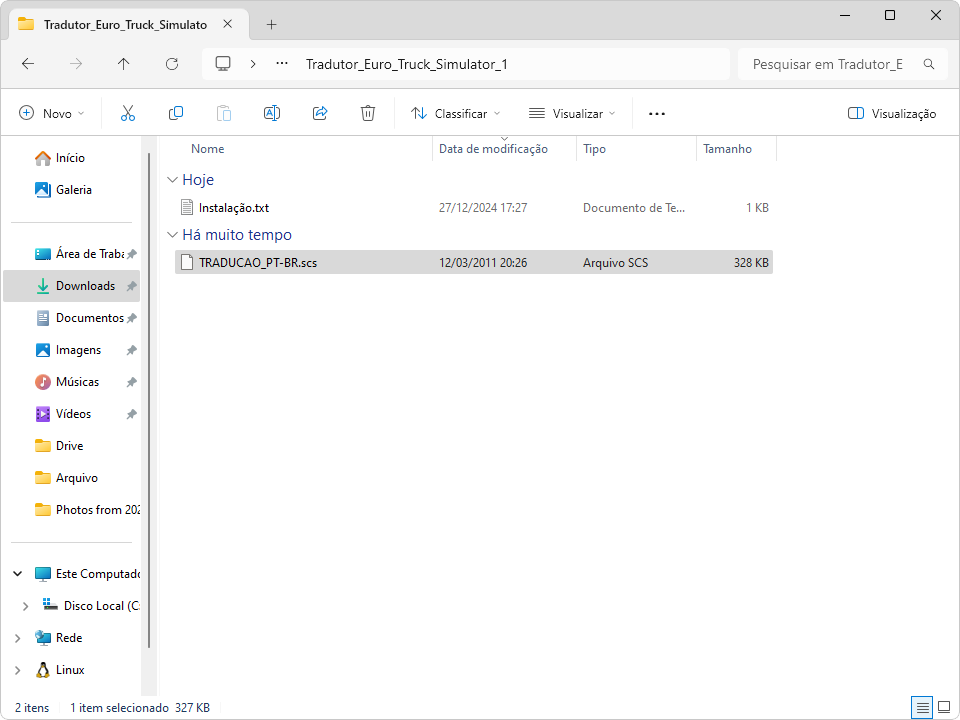Click the Instalação.txt file icon
Viewport: 960px width, 720px height.
[187, 208]
